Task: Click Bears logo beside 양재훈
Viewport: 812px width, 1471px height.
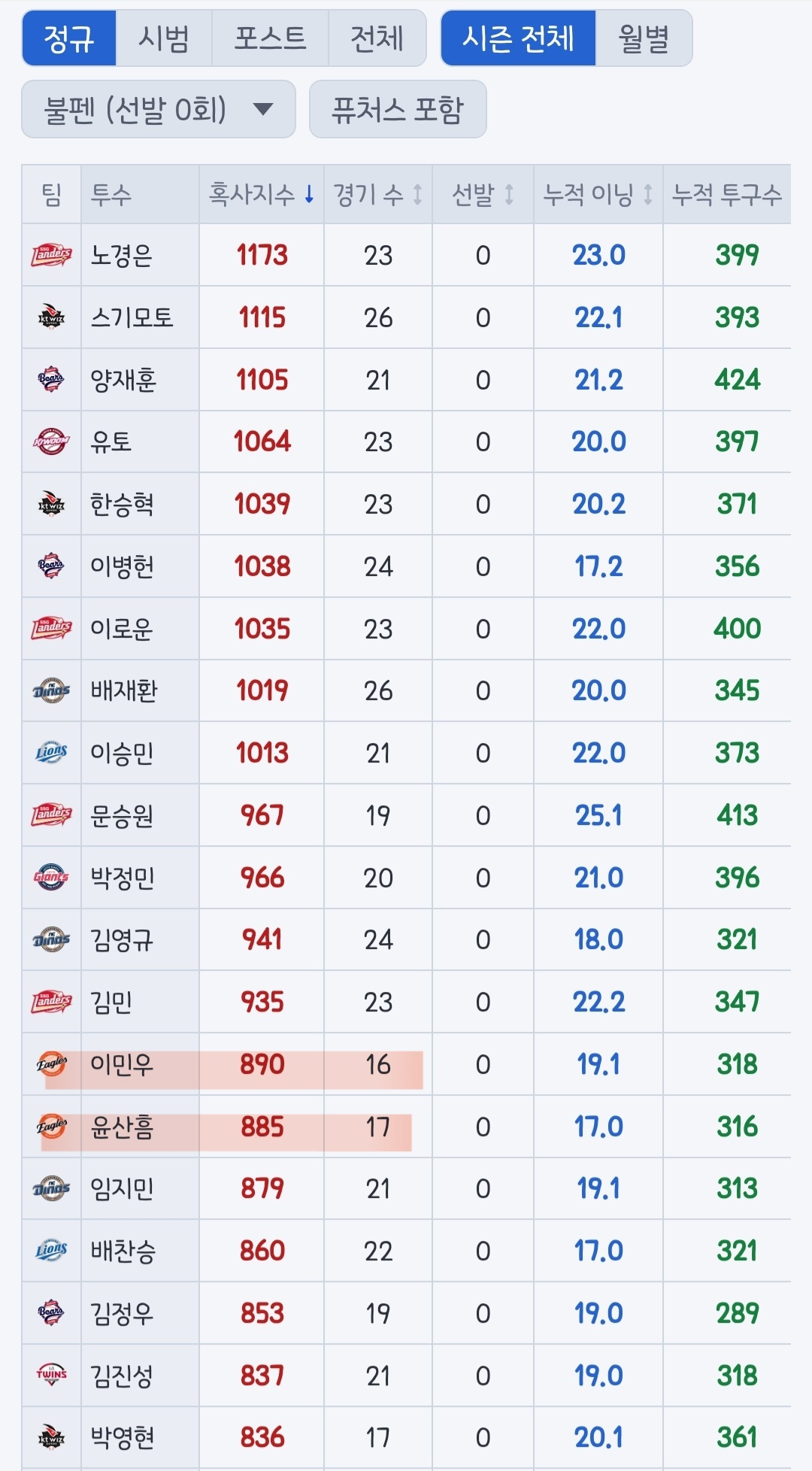Action: (x=51, y=380)
